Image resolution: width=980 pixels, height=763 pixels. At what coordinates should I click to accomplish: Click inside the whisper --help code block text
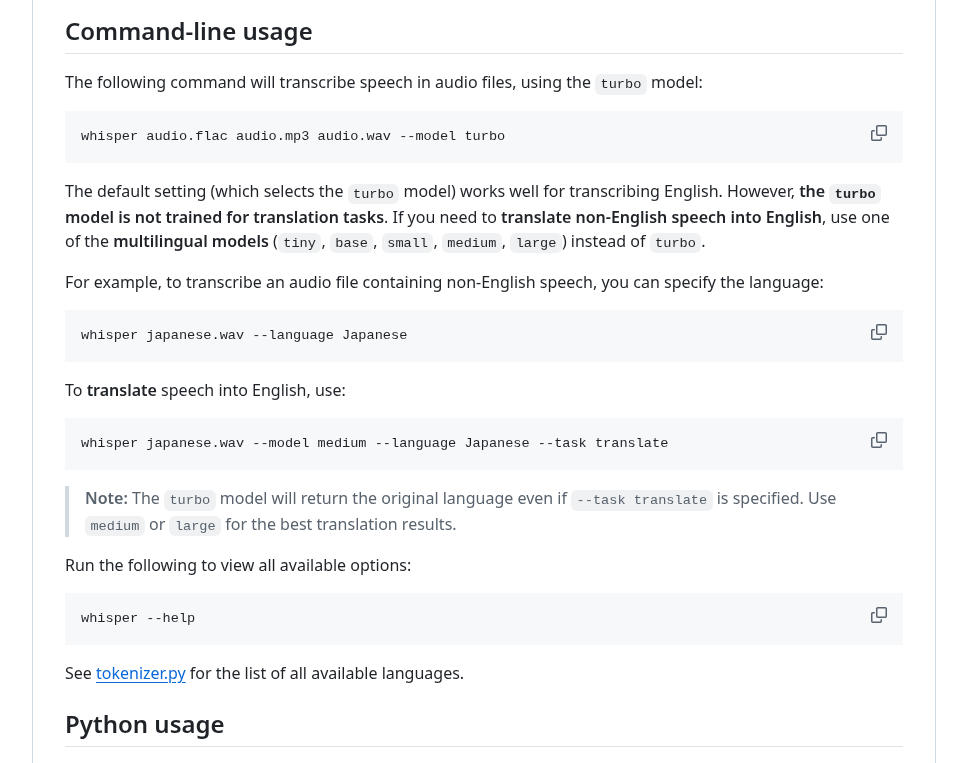pos(138,618)
